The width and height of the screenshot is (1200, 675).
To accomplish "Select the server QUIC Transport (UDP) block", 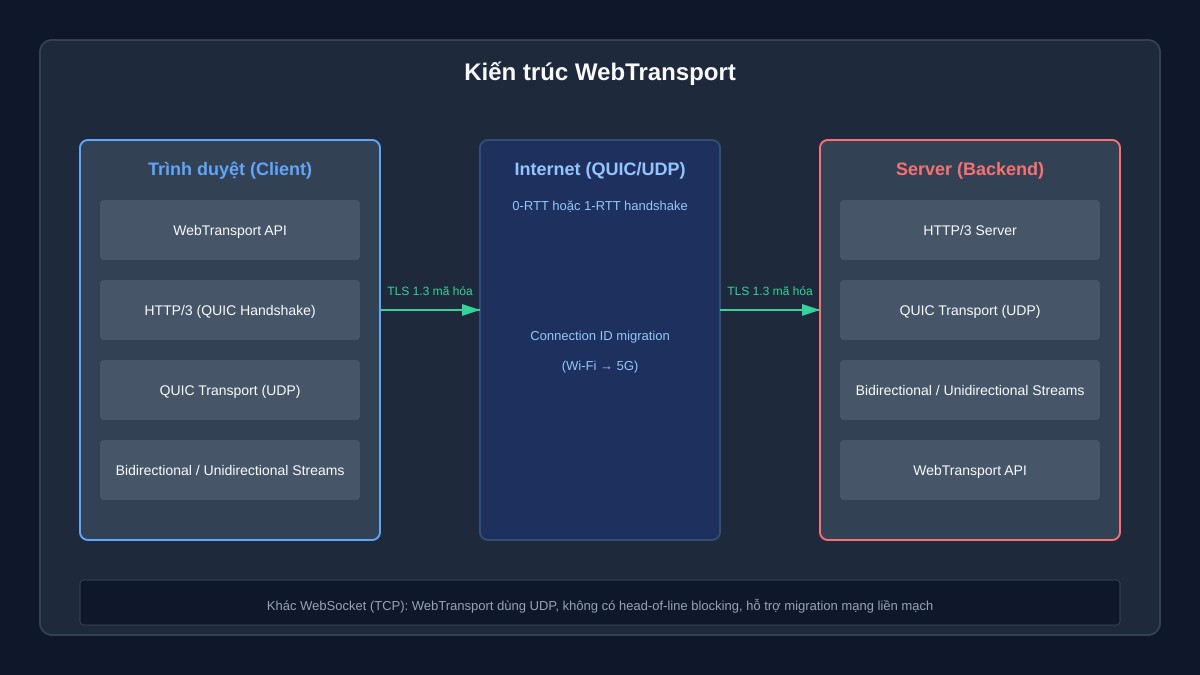I will pyautogui.click(x=970, y=310).
